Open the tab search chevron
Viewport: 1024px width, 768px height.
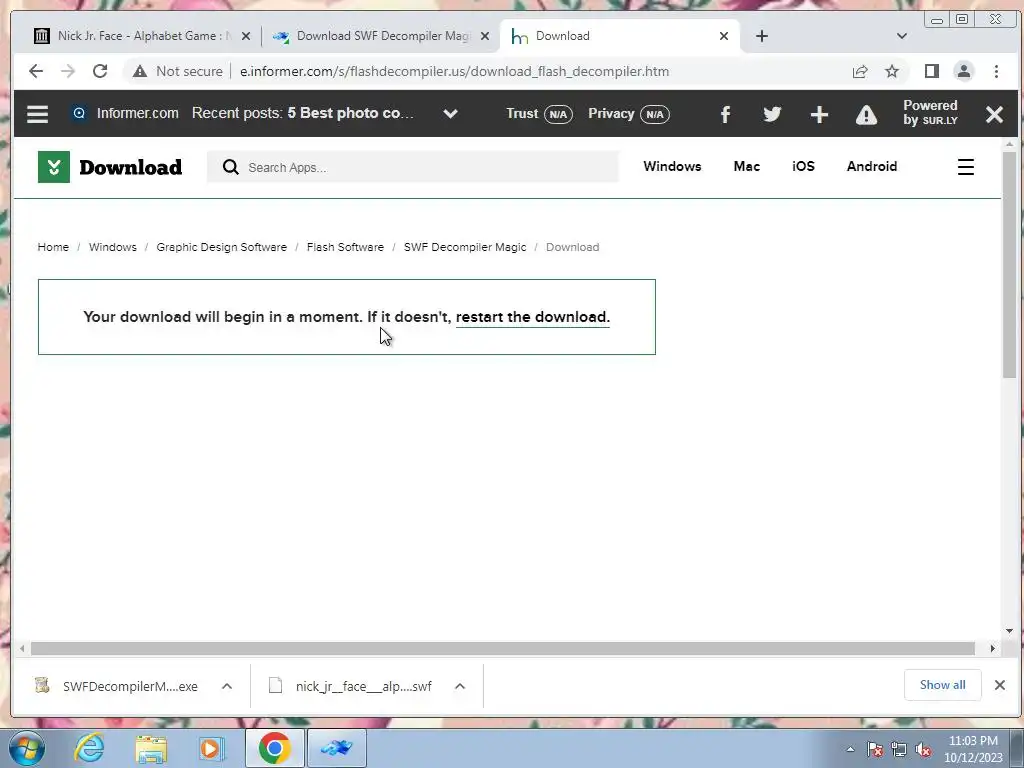(x=902, y=36)
